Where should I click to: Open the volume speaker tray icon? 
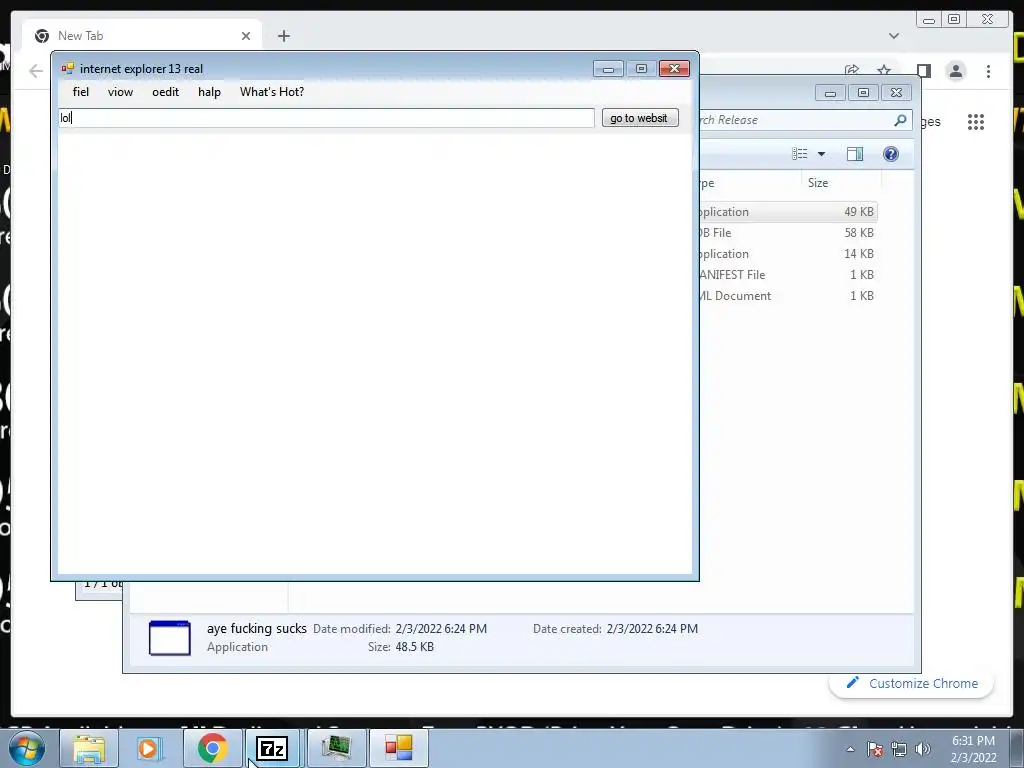point(922,749)
